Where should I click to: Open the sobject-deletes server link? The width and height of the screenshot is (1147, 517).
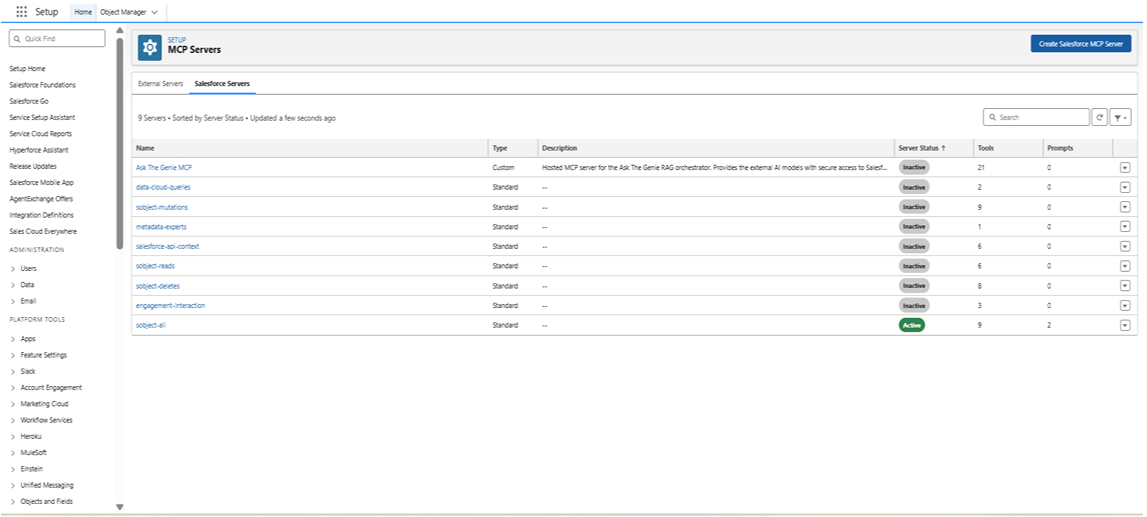pyautogui.click(x=158, y=286)
